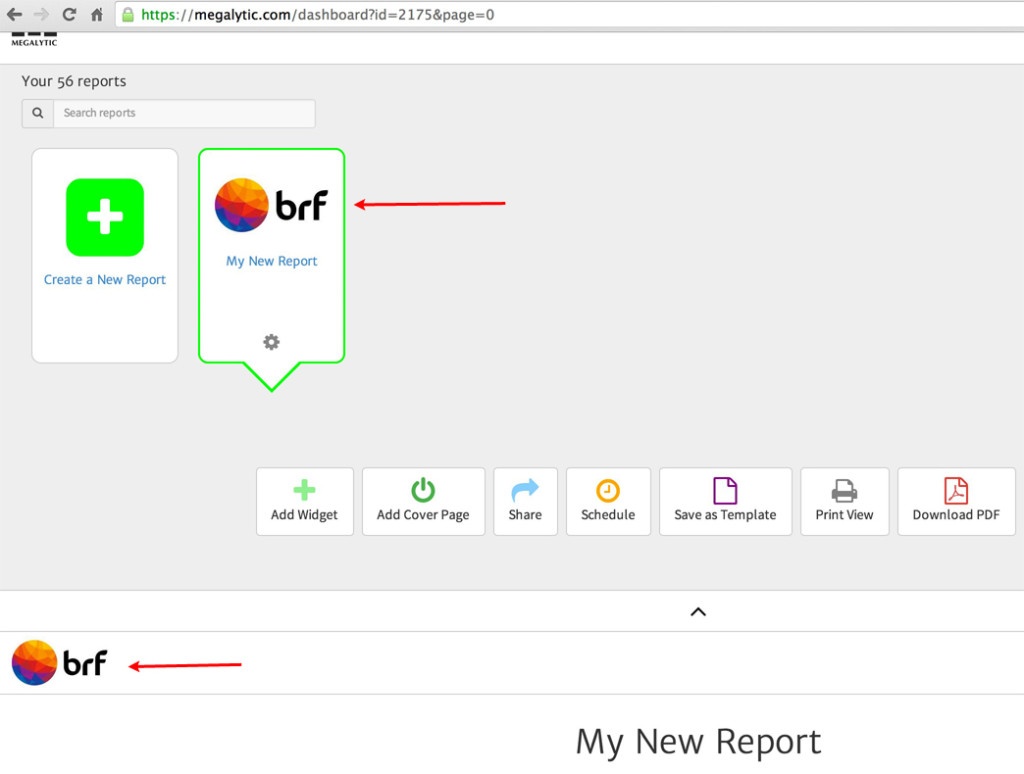This screenshot has height=774, width=1024.
Task: Open the My New Report link
Action: [x=271, y=261]
